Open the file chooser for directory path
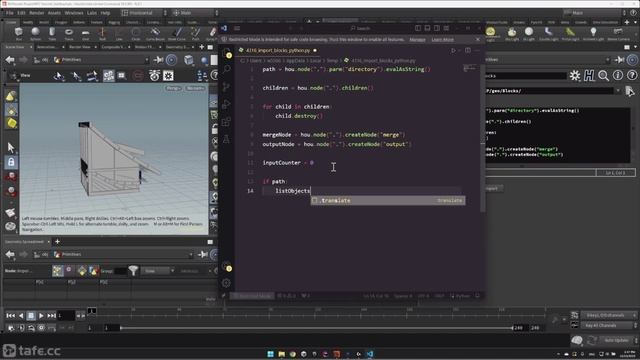The image size is (640, 360). [630, 91]
